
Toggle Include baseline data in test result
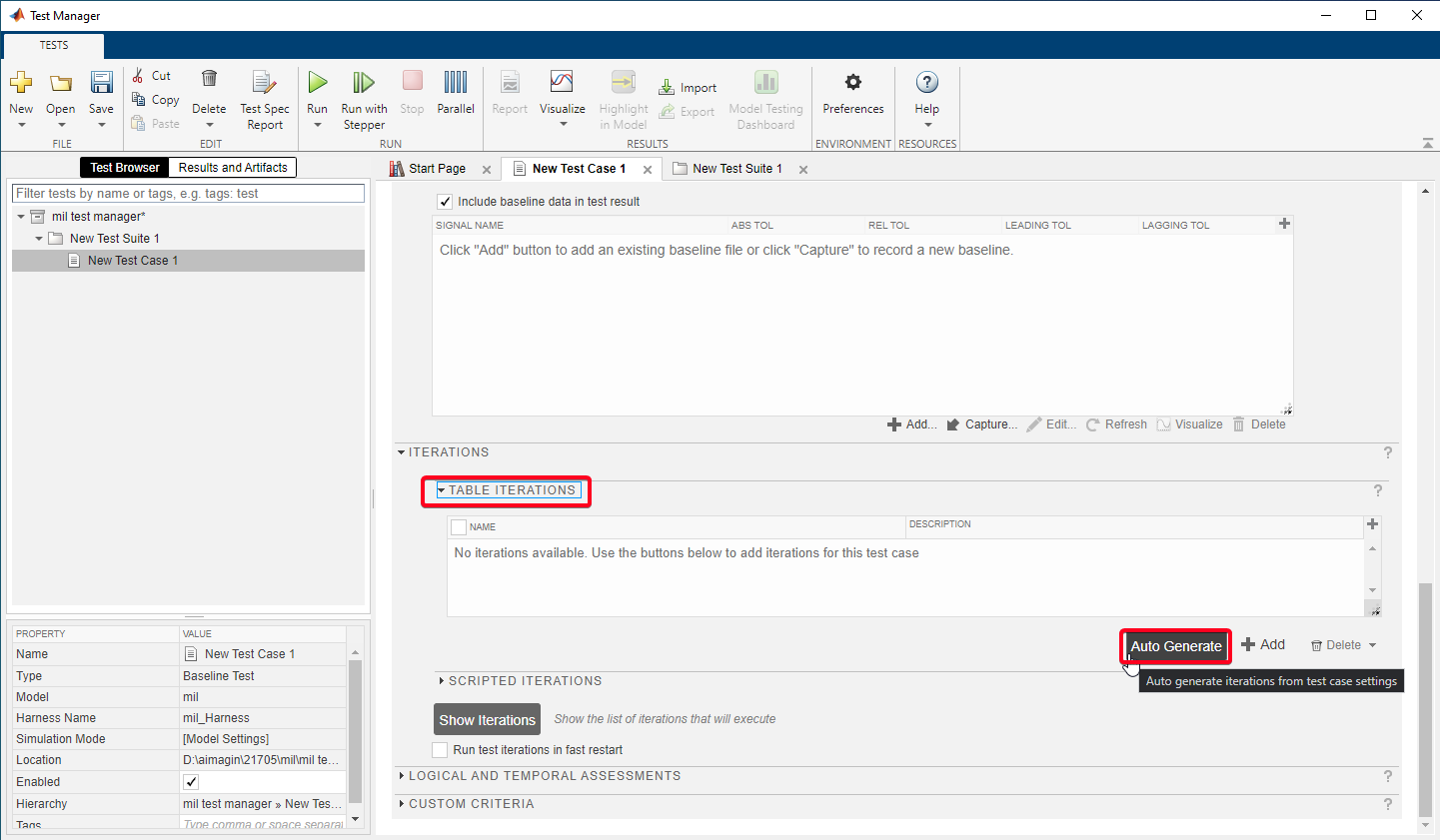coord(445,202)
